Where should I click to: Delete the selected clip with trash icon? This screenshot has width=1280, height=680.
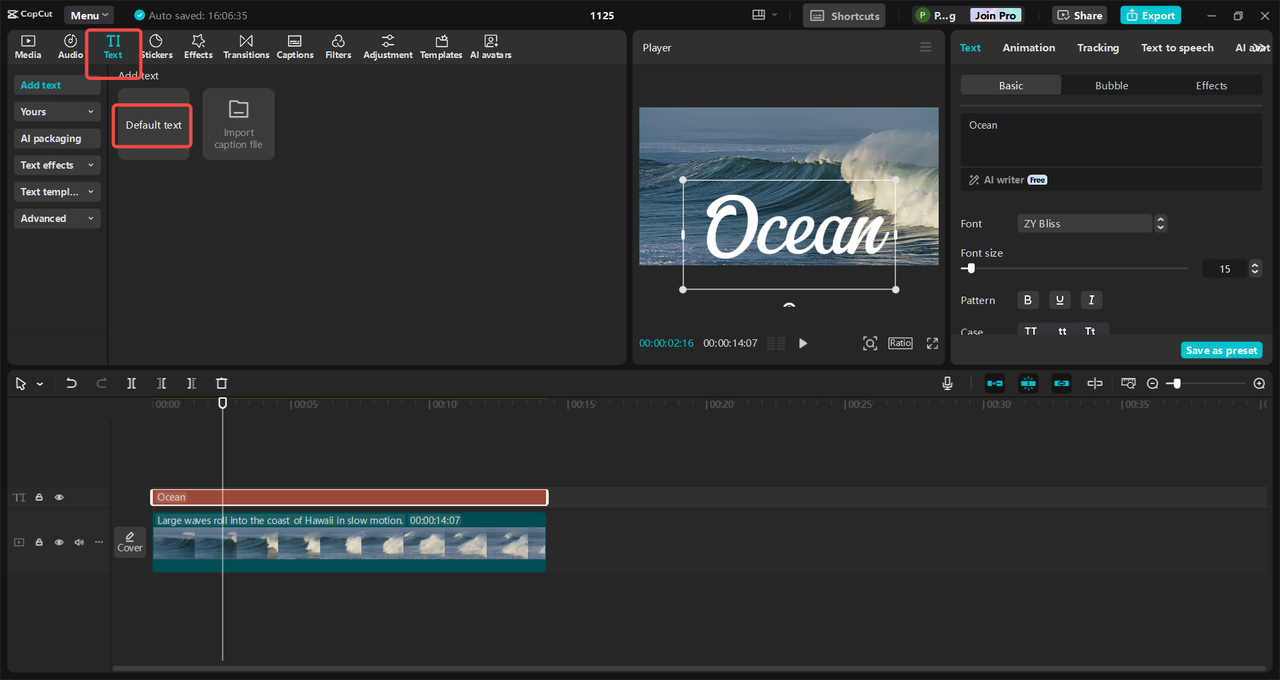pos(222,383)
